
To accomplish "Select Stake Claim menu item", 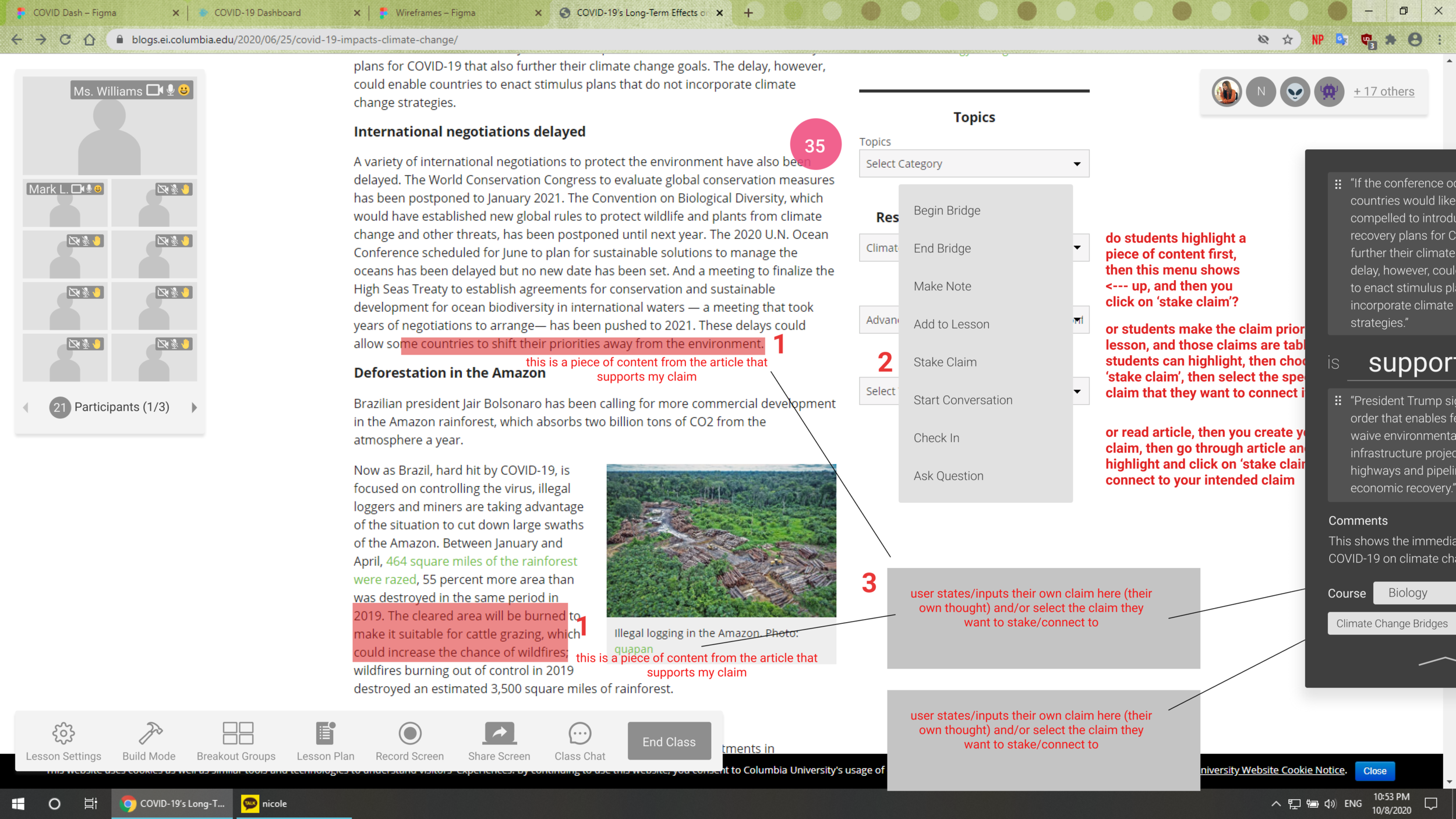I will click(x=945, y=362).
